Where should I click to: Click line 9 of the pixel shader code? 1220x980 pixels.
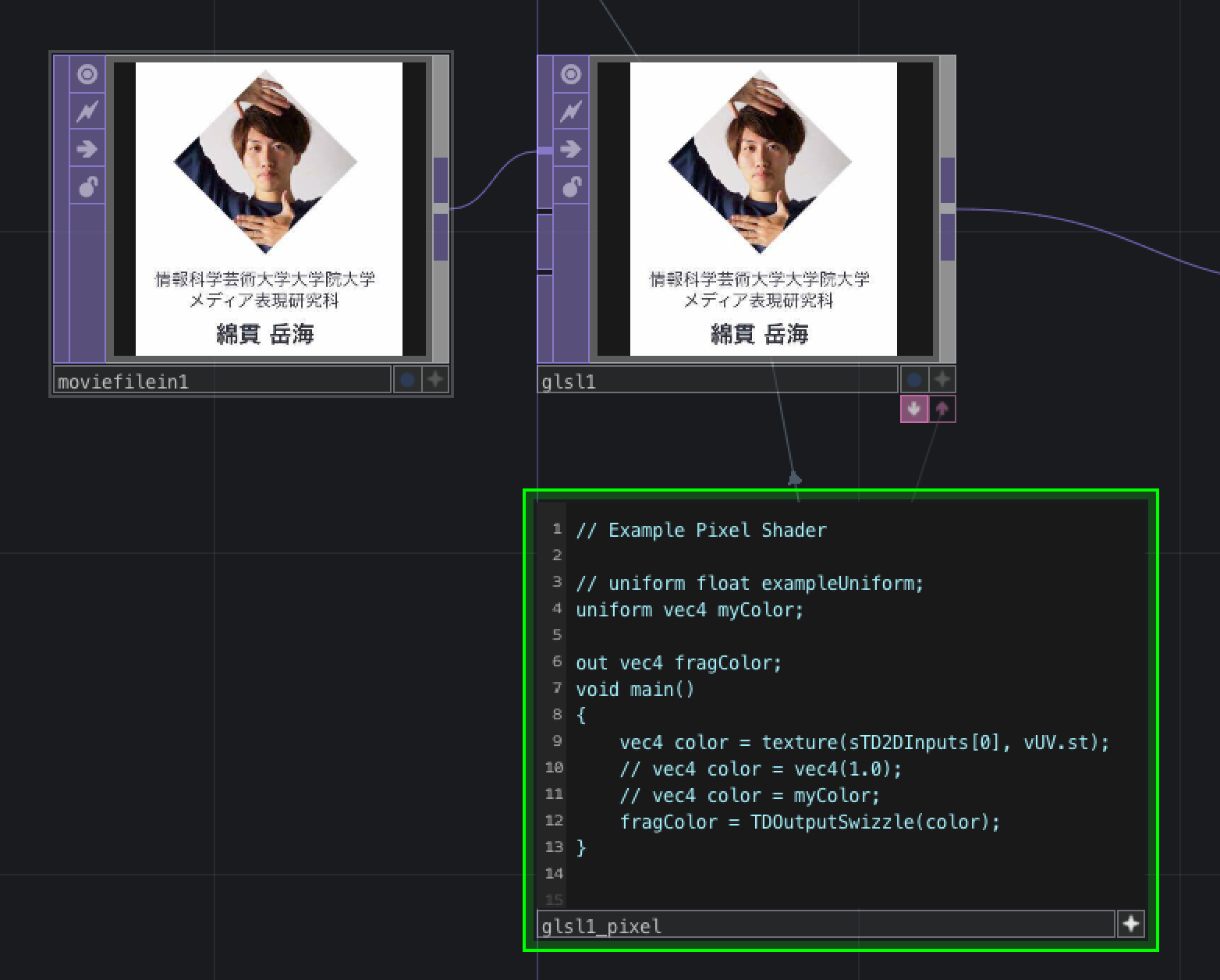858,742
